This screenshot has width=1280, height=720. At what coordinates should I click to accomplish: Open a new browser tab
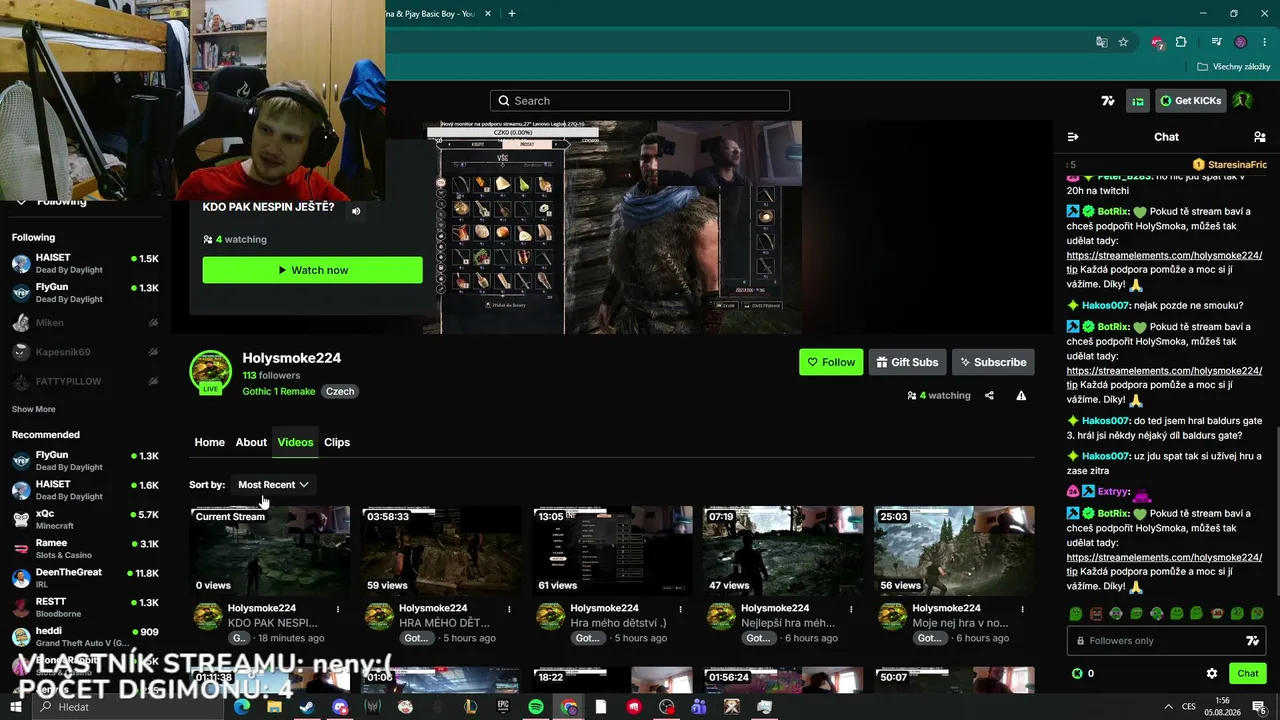(512, 13)
